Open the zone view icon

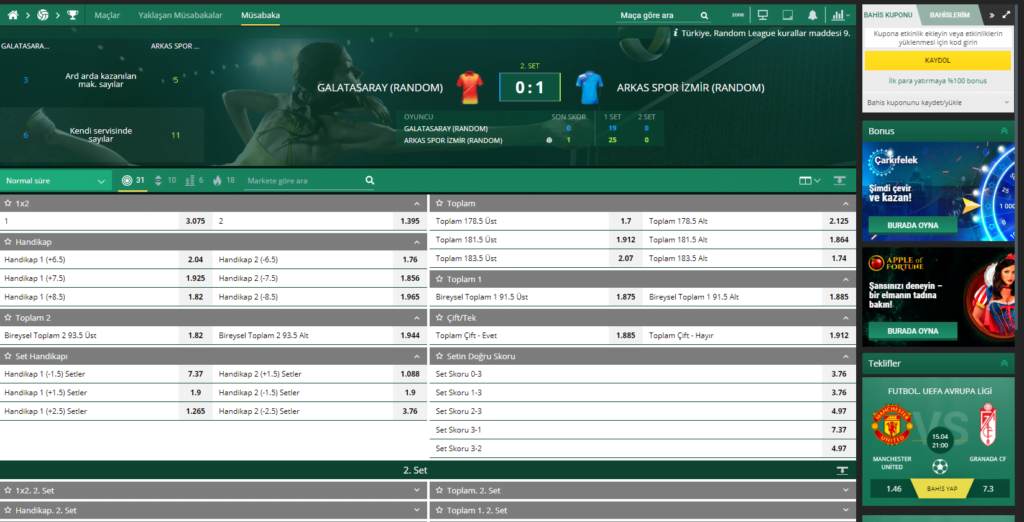(x=738, y=14)
